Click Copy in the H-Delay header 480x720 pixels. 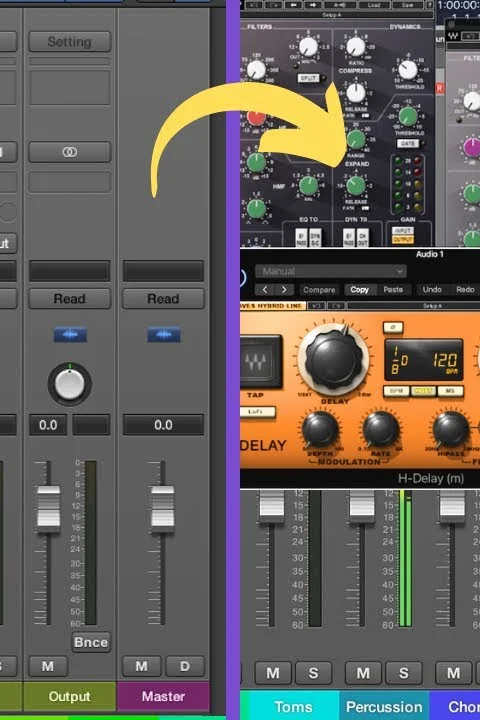click(x=360, y=290)
